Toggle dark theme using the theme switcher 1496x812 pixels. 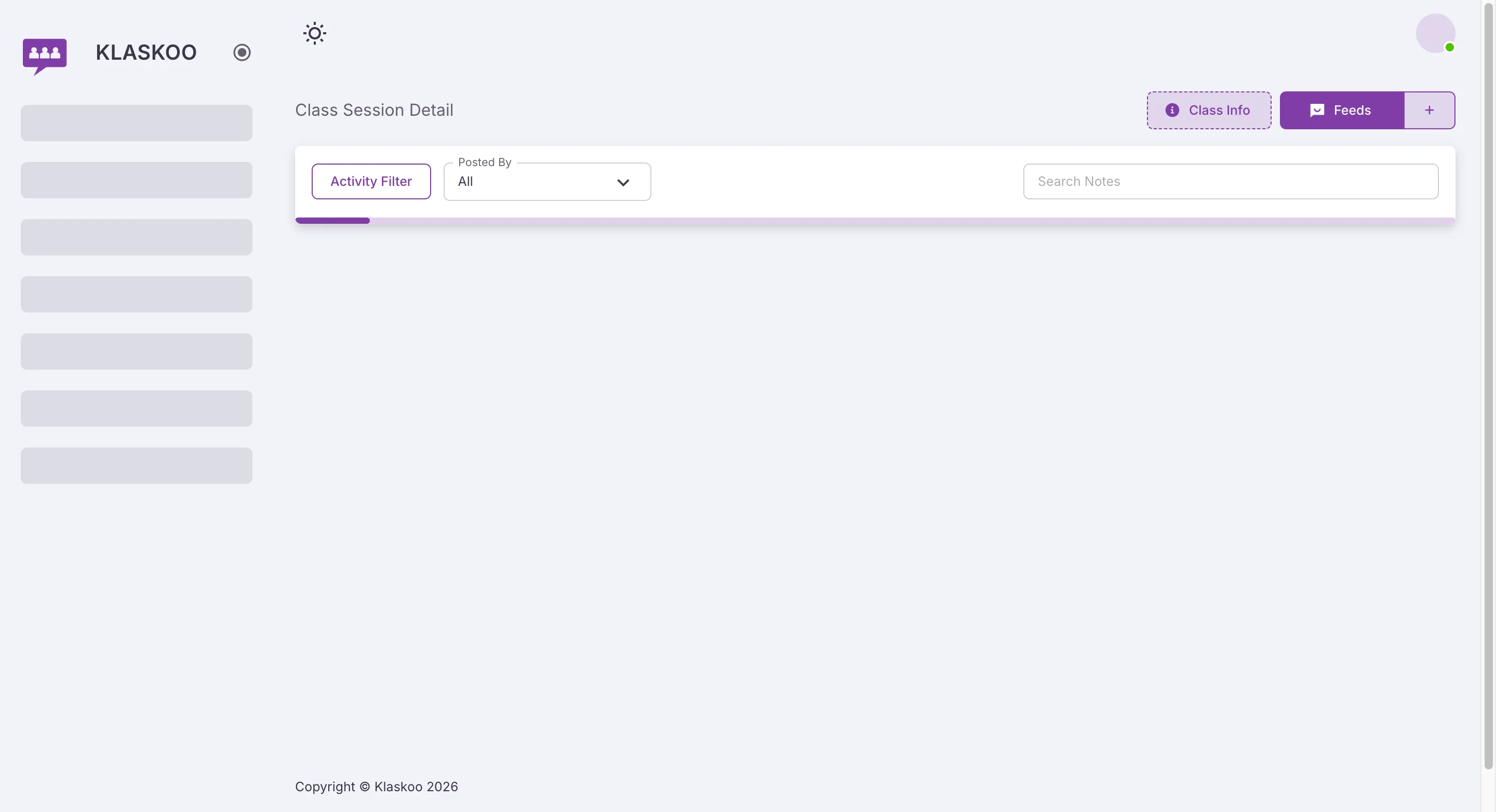coord(314,33)
